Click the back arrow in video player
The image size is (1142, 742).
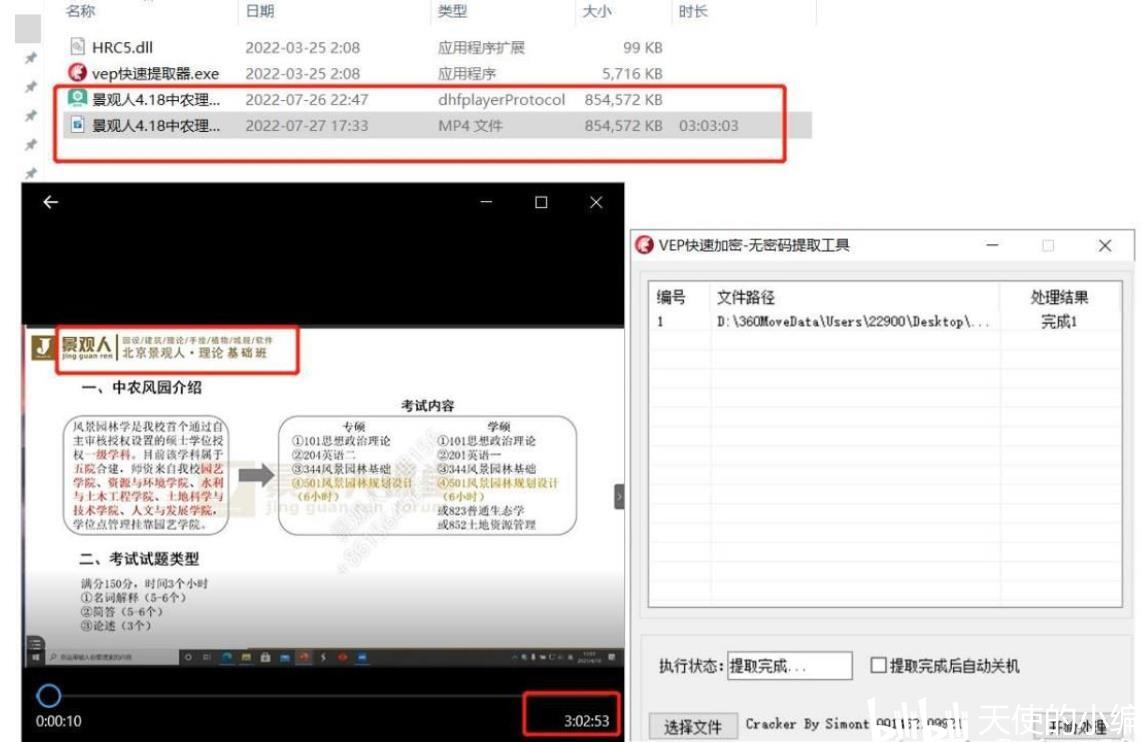(50, 202)
